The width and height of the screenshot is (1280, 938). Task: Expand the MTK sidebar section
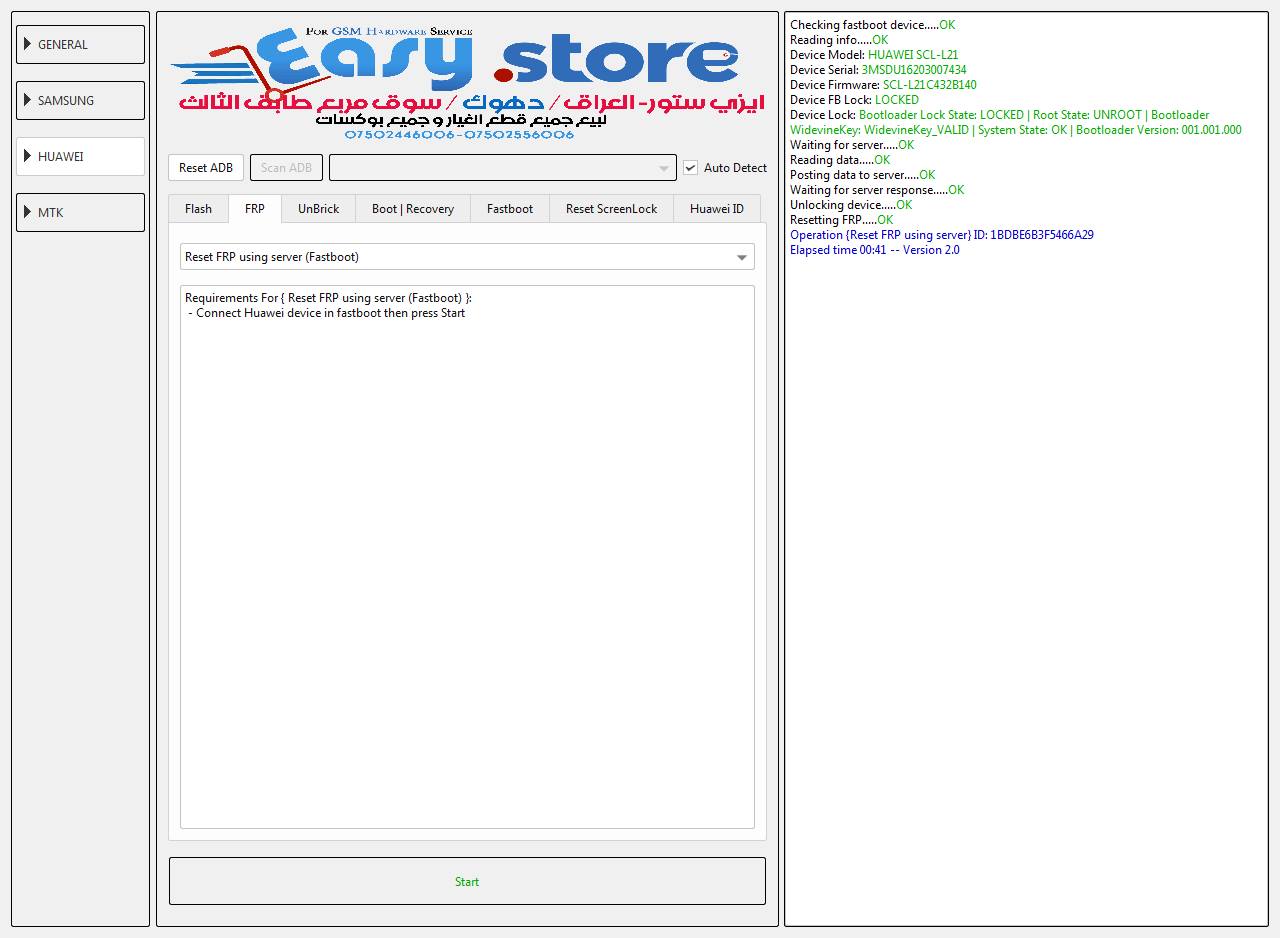[80, 213]
